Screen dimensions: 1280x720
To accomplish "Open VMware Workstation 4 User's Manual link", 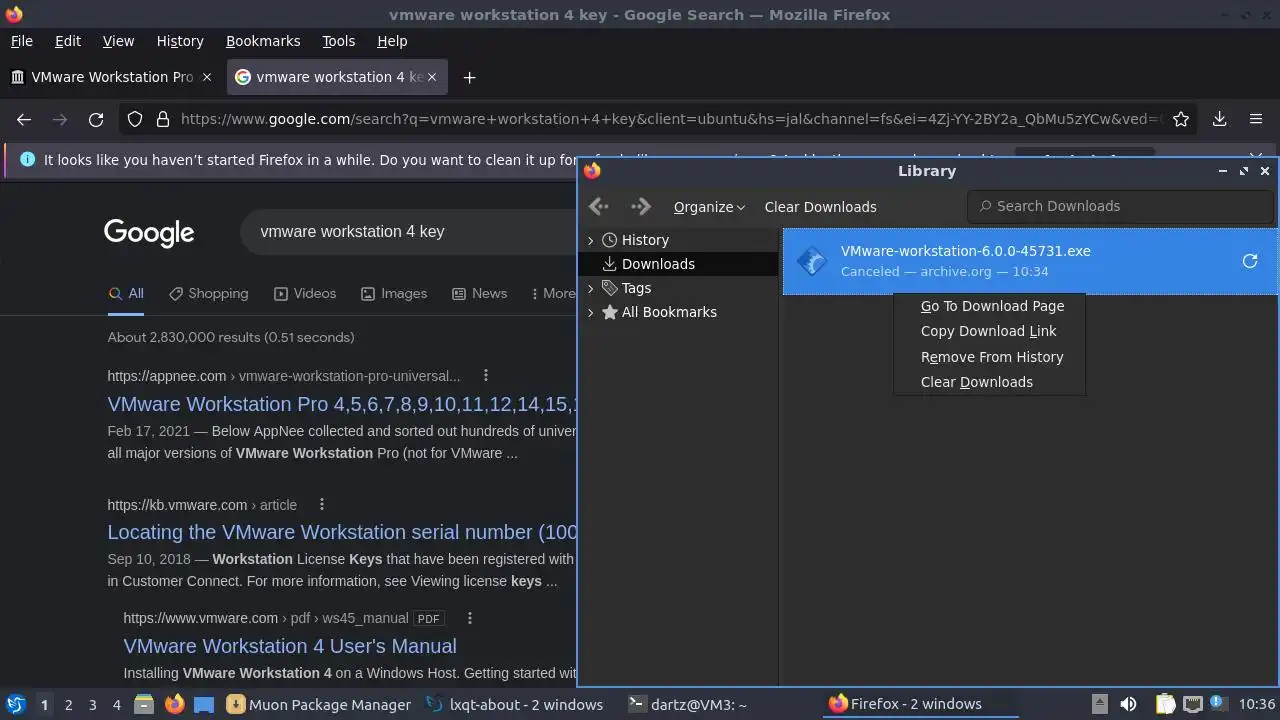I will click(x=290, y=646).
